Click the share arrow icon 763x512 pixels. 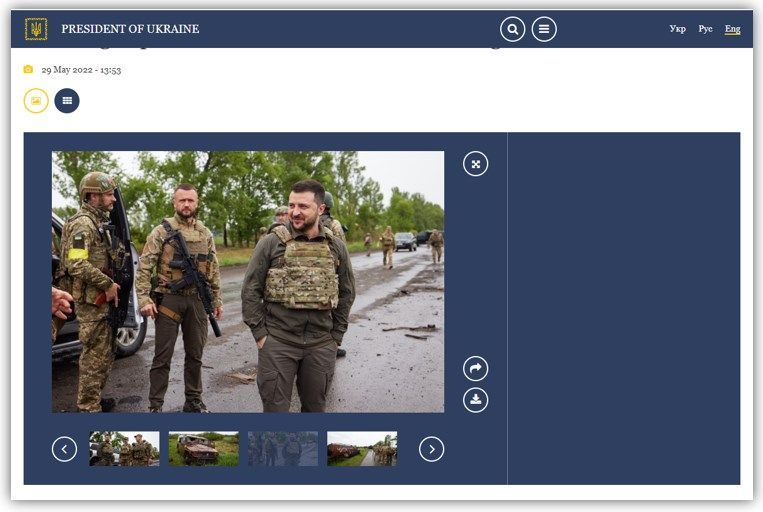pos(476,369)
